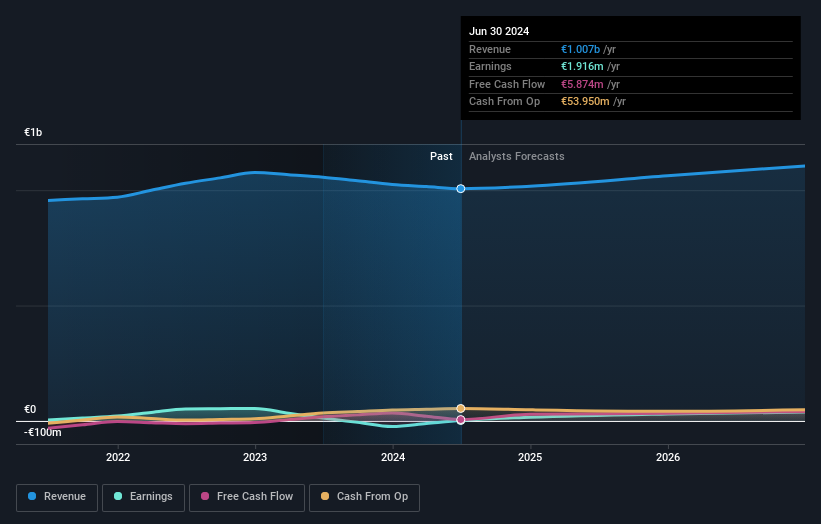821x524 pixels.
Task: Toggle the Free Cash Flow legend button
Action: [x=247, y=497]
